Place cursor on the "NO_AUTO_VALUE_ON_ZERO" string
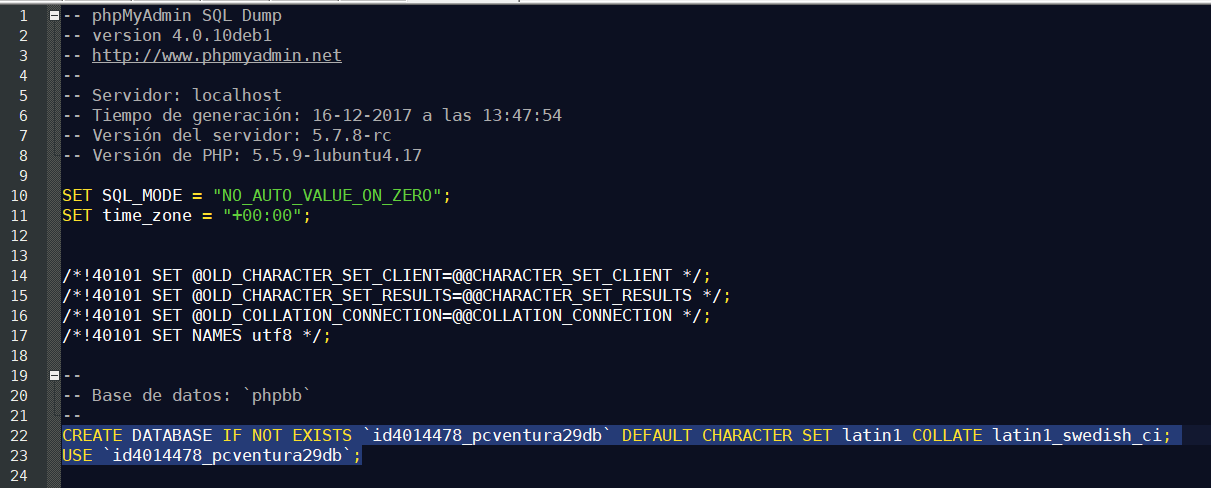 pyautogui.click(x=327, y=196)
